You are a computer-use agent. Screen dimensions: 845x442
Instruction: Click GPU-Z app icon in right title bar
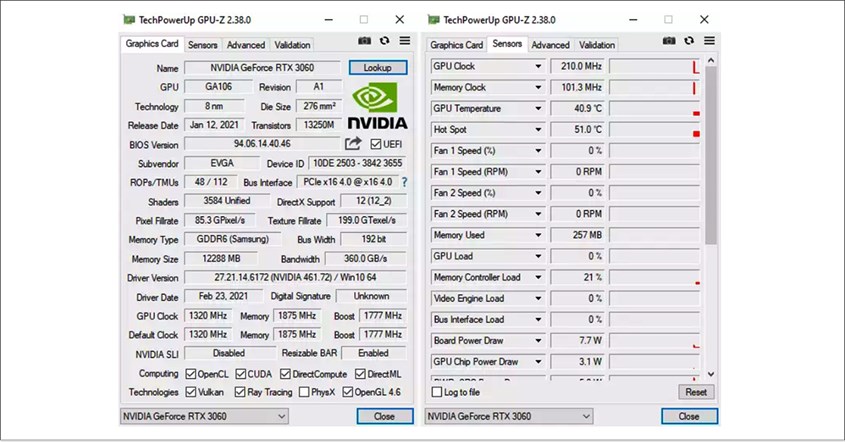point(433,20)
